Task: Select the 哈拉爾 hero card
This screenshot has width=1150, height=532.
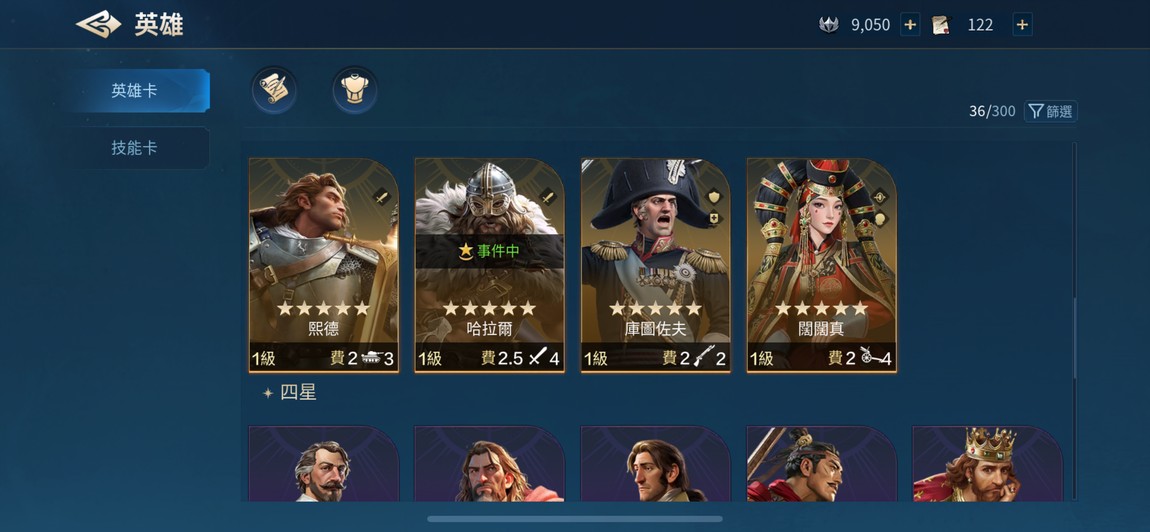Action: (489, 265)
